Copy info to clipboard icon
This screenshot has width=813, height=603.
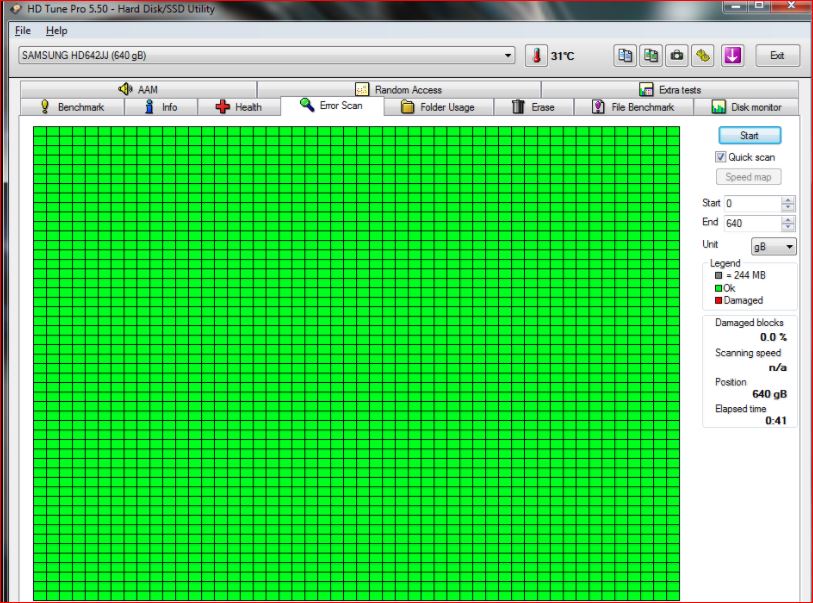pos(625,55)
